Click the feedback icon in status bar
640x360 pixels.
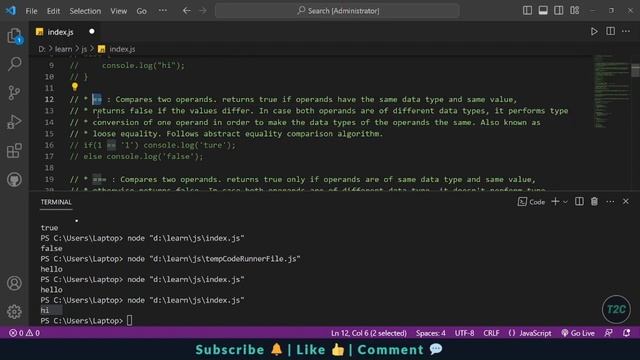coord(609,333)
